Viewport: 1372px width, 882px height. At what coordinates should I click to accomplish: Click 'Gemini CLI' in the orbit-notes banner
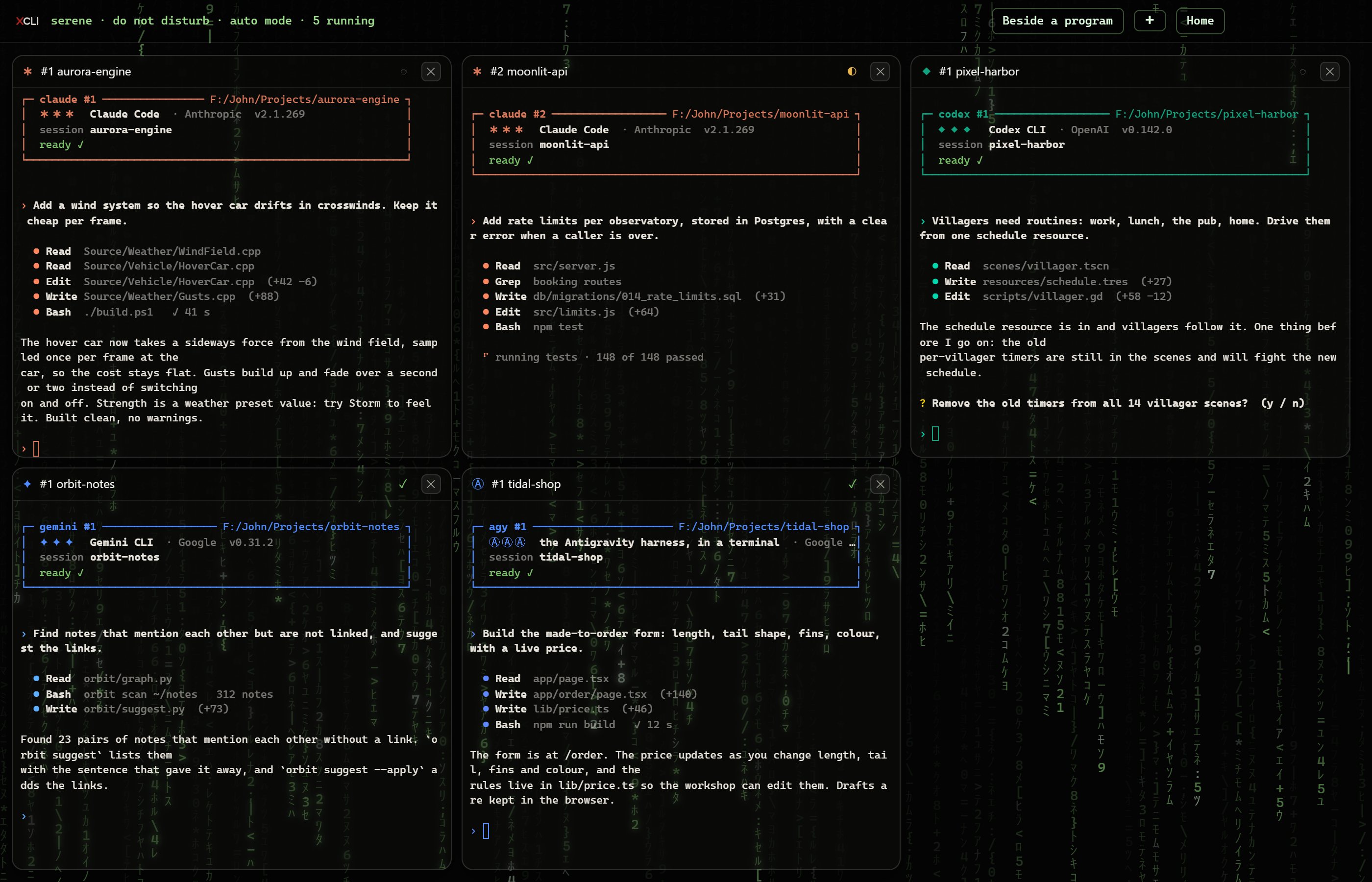(x=122, y=542)
